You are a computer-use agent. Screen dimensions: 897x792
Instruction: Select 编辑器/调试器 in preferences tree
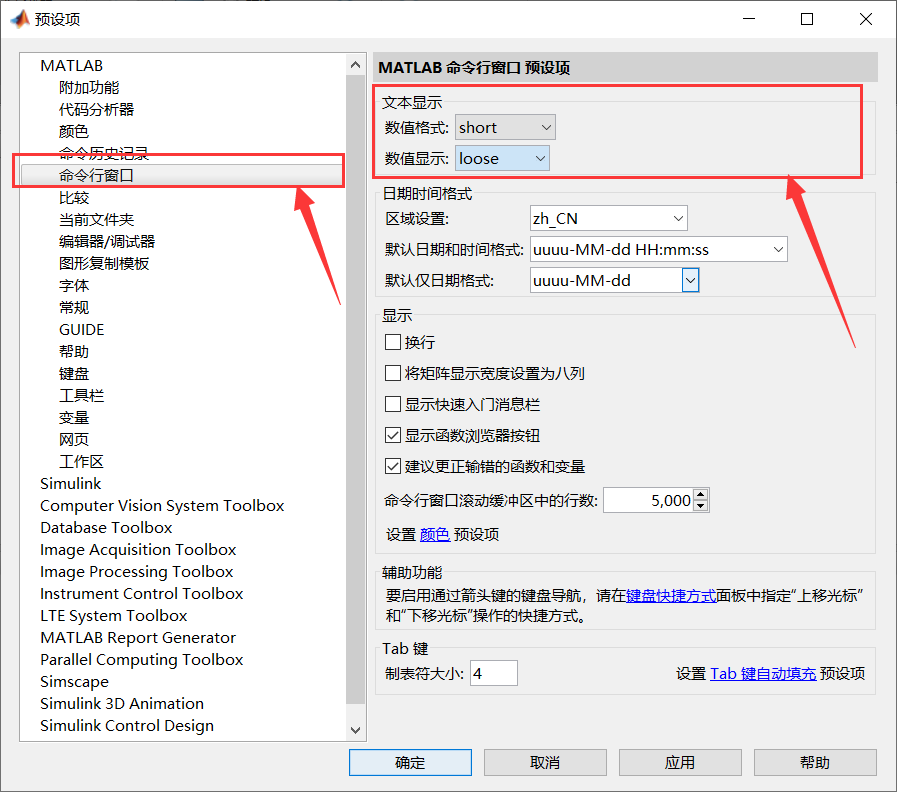pyautogui.click(x=107, y=241)
